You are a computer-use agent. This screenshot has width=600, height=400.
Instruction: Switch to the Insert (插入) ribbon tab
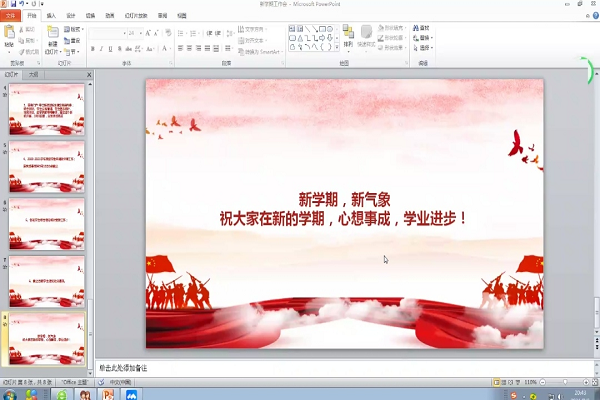pos(51,16)
